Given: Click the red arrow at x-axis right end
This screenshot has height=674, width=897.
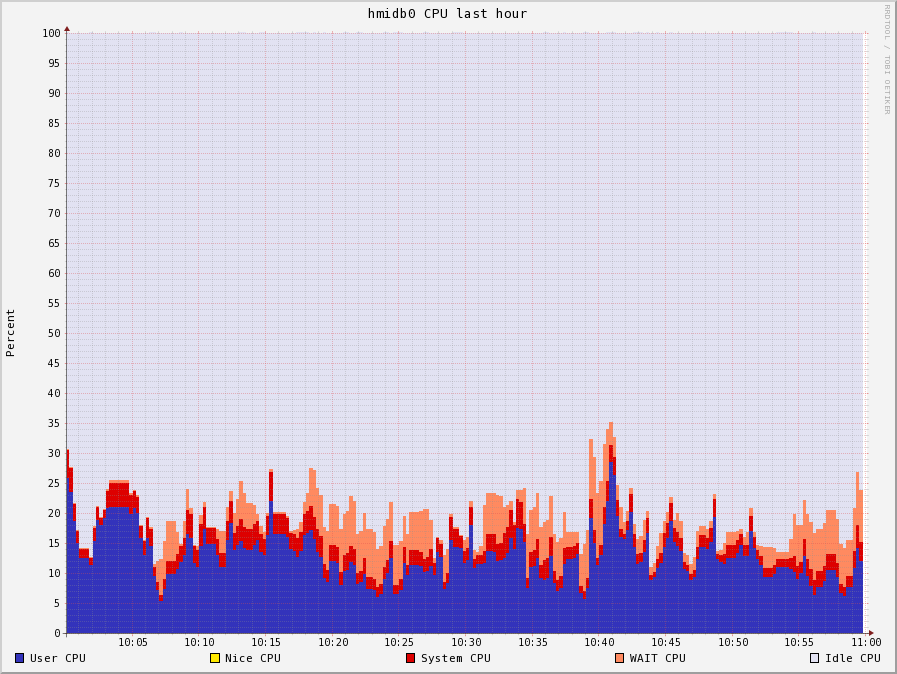Looking at the screenshot, I should pos(871,633).
